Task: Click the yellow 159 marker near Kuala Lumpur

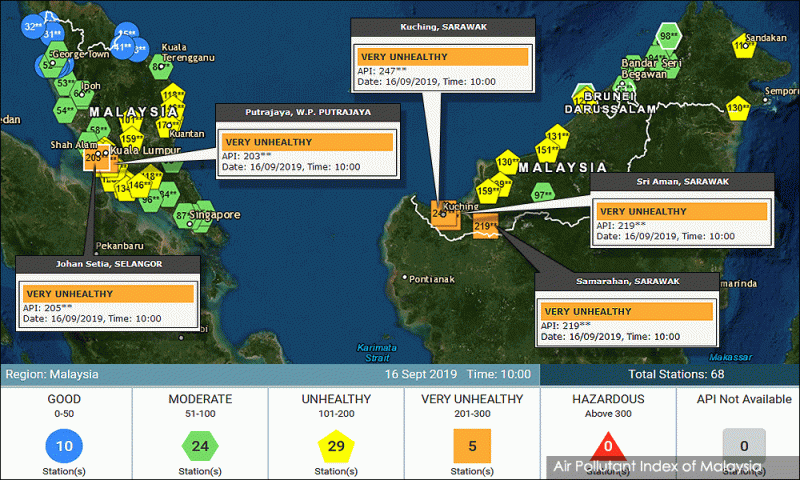Action: 131,139
